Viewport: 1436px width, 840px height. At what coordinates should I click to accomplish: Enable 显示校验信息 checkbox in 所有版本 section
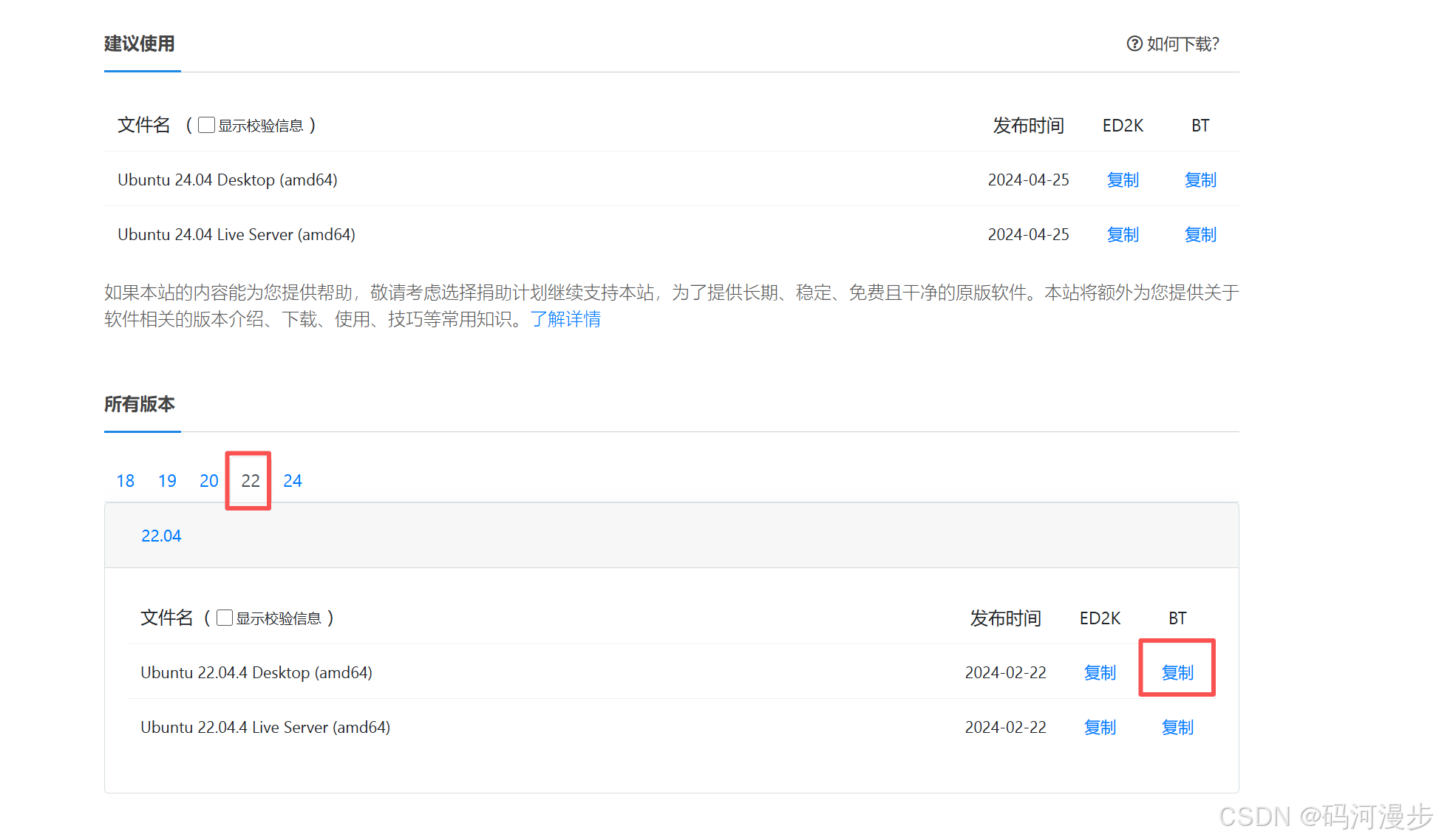click(225, 618)
